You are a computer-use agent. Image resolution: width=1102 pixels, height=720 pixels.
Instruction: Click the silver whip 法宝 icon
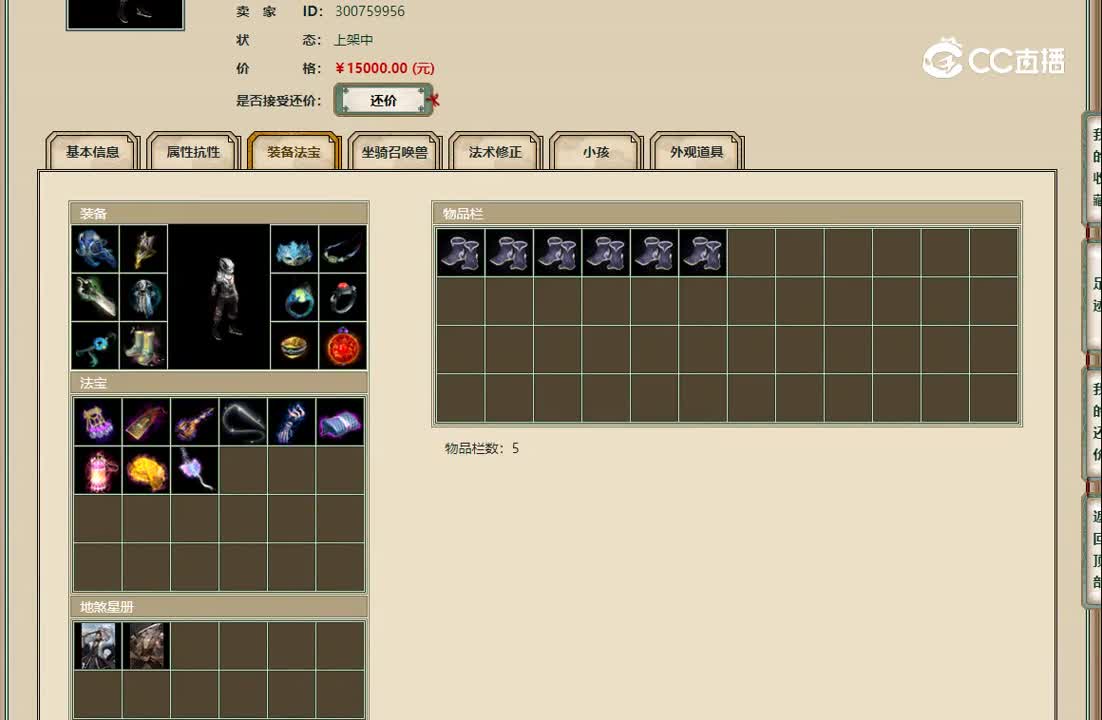pos(243,422)
